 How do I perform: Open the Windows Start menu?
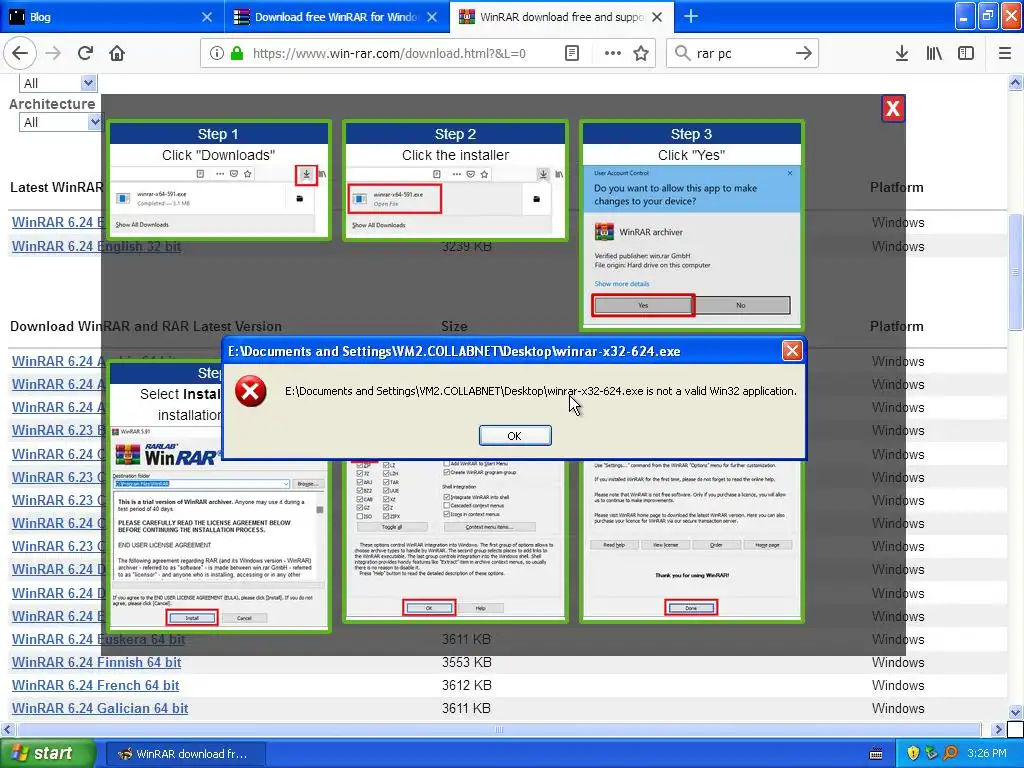click(46, 753)
